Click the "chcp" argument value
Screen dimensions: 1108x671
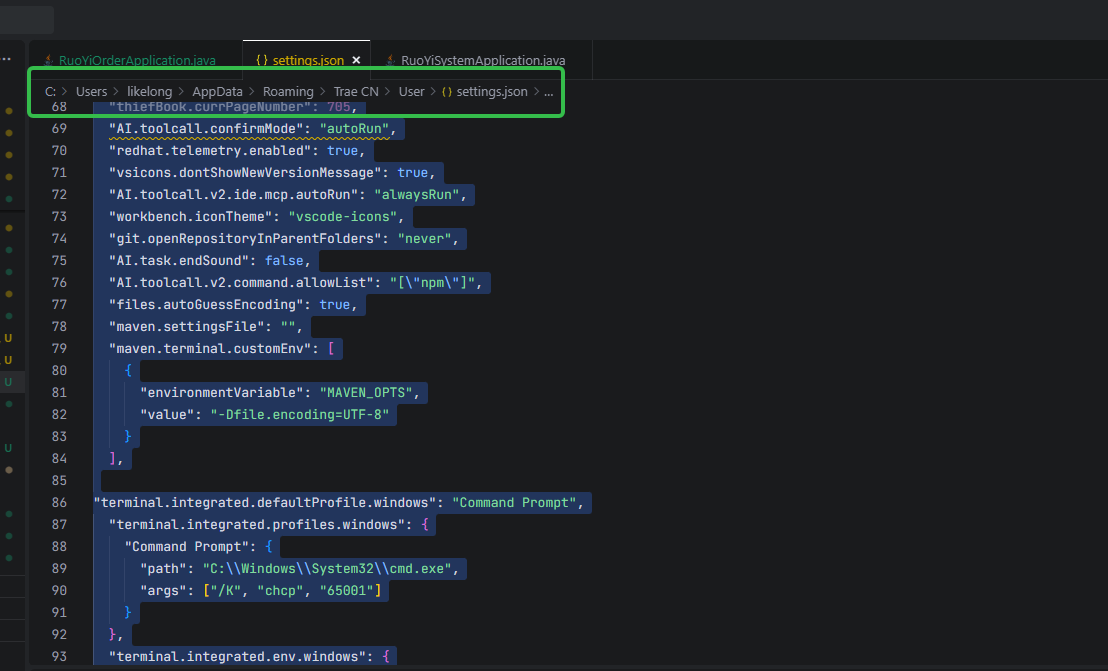click(280, 590)
